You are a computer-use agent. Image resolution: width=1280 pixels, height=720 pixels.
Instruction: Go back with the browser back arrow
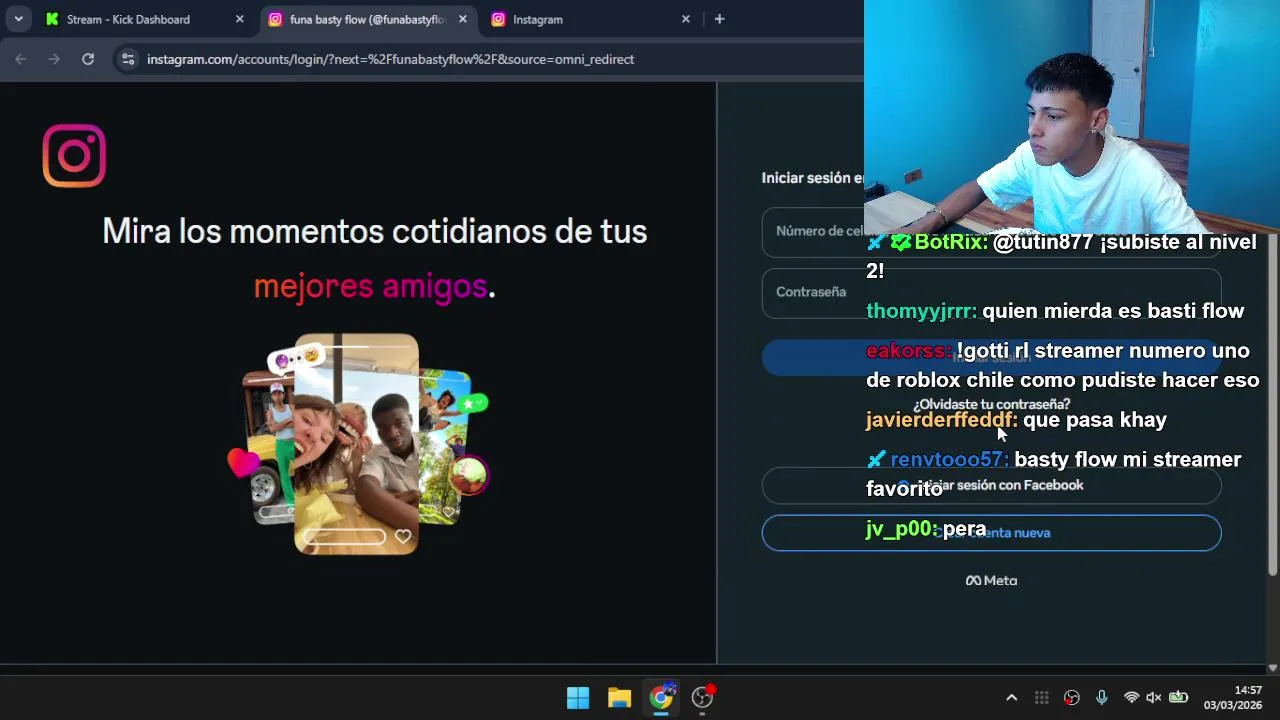click(21, 59)
